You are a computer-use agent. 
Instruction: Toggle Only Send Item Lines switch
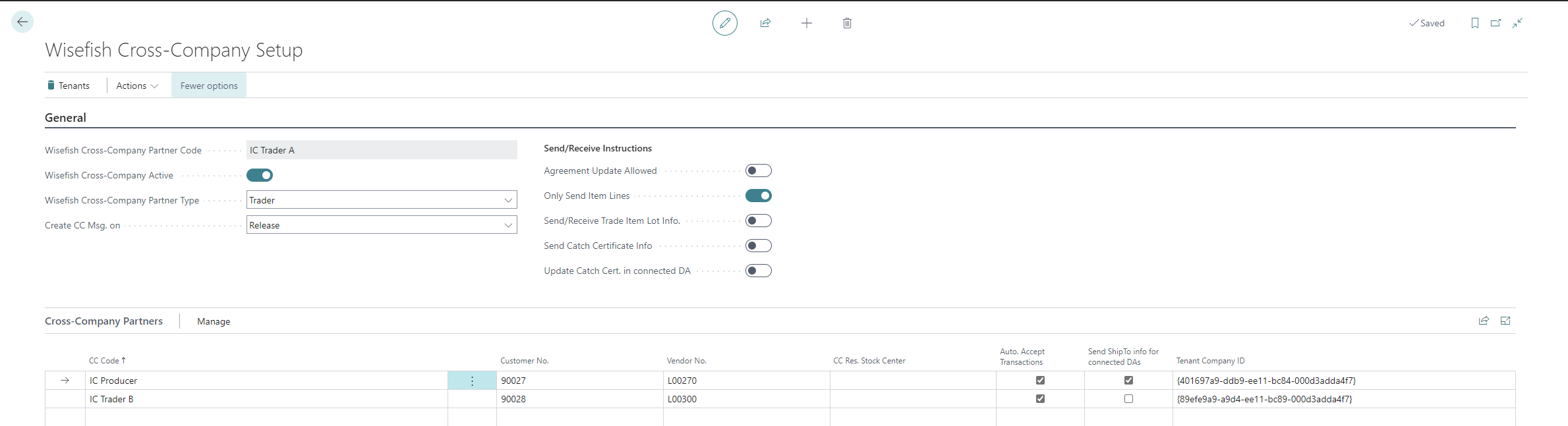pos(759,196)
